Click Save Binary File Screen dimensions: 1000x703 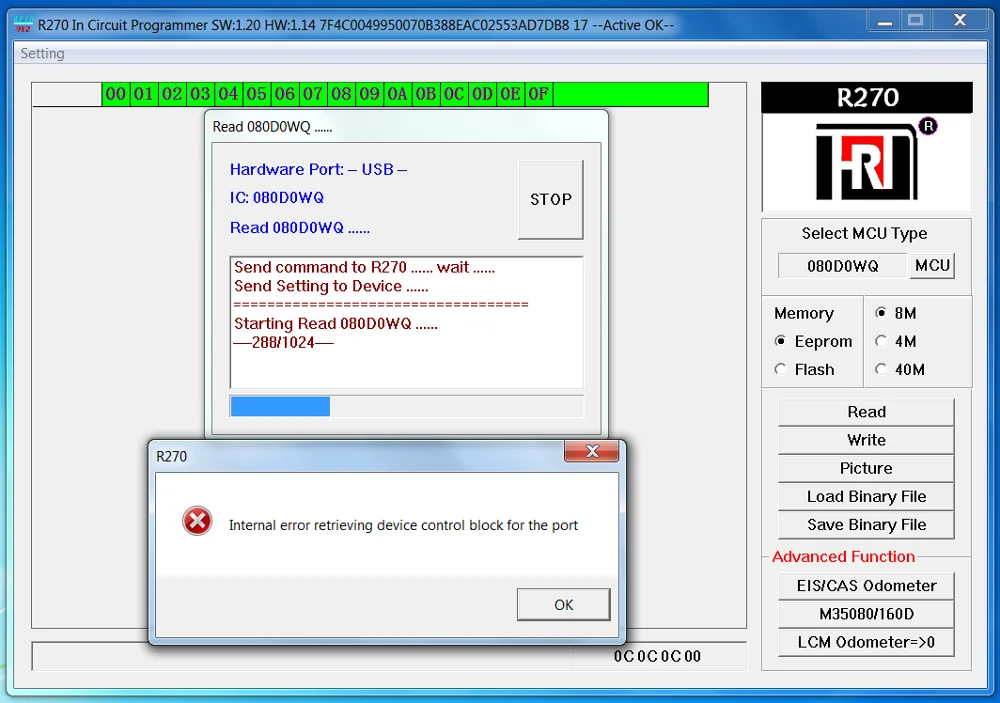tap(866, 524)
